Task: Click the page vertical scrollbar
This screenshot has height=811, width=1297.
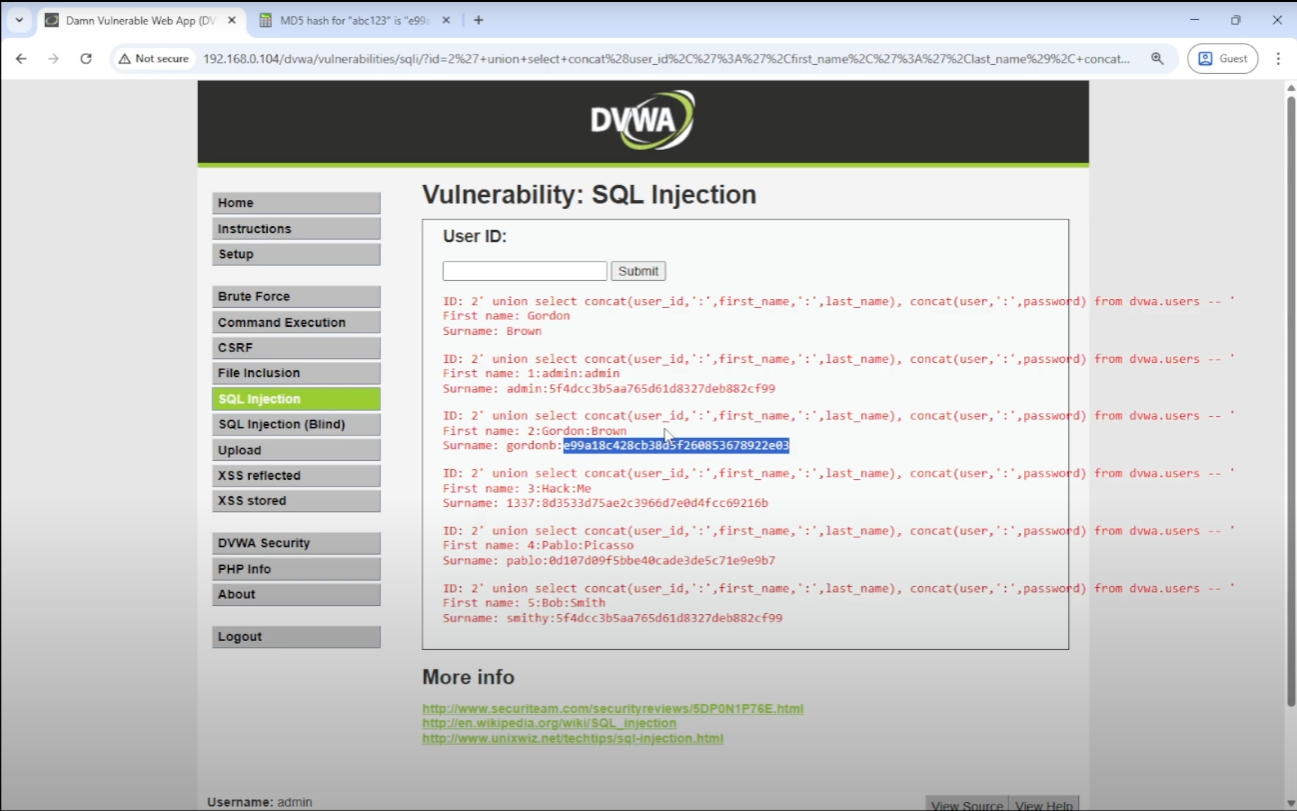Action: (1289, 400)
